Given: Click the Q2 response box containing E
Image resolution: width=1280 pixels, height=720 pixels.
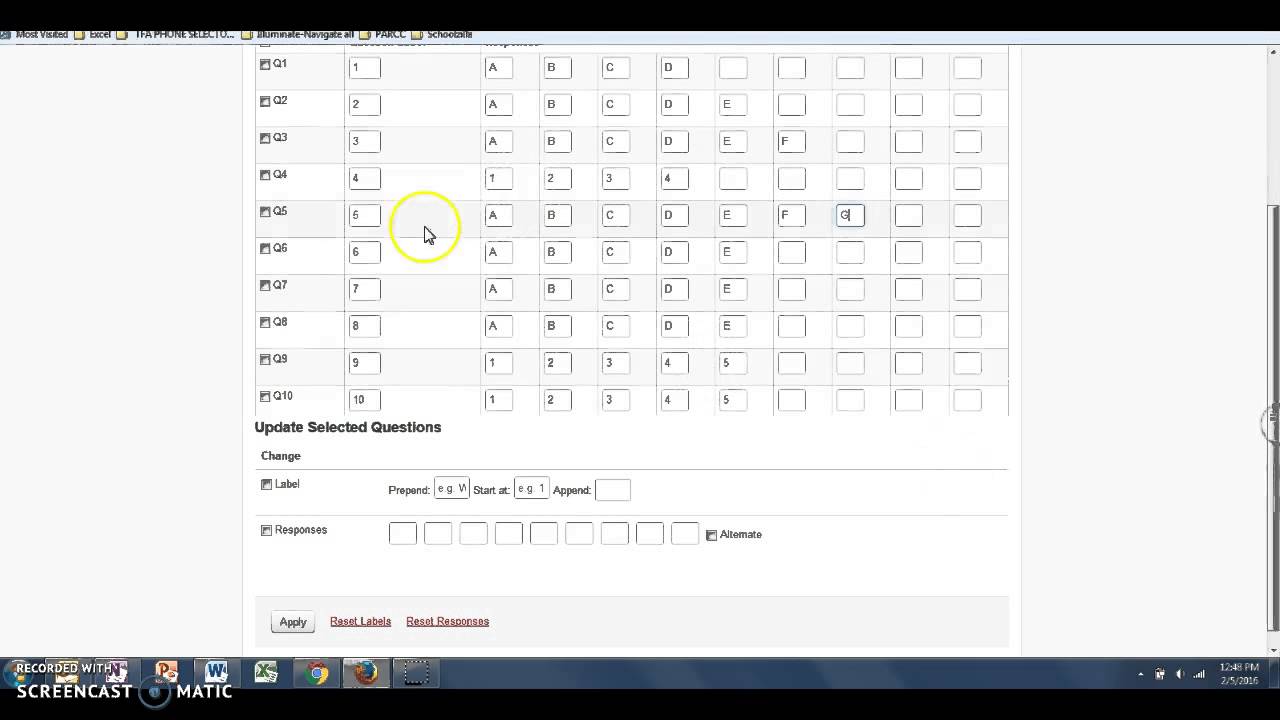Looking at the screenshot, I should pos(733,104).
